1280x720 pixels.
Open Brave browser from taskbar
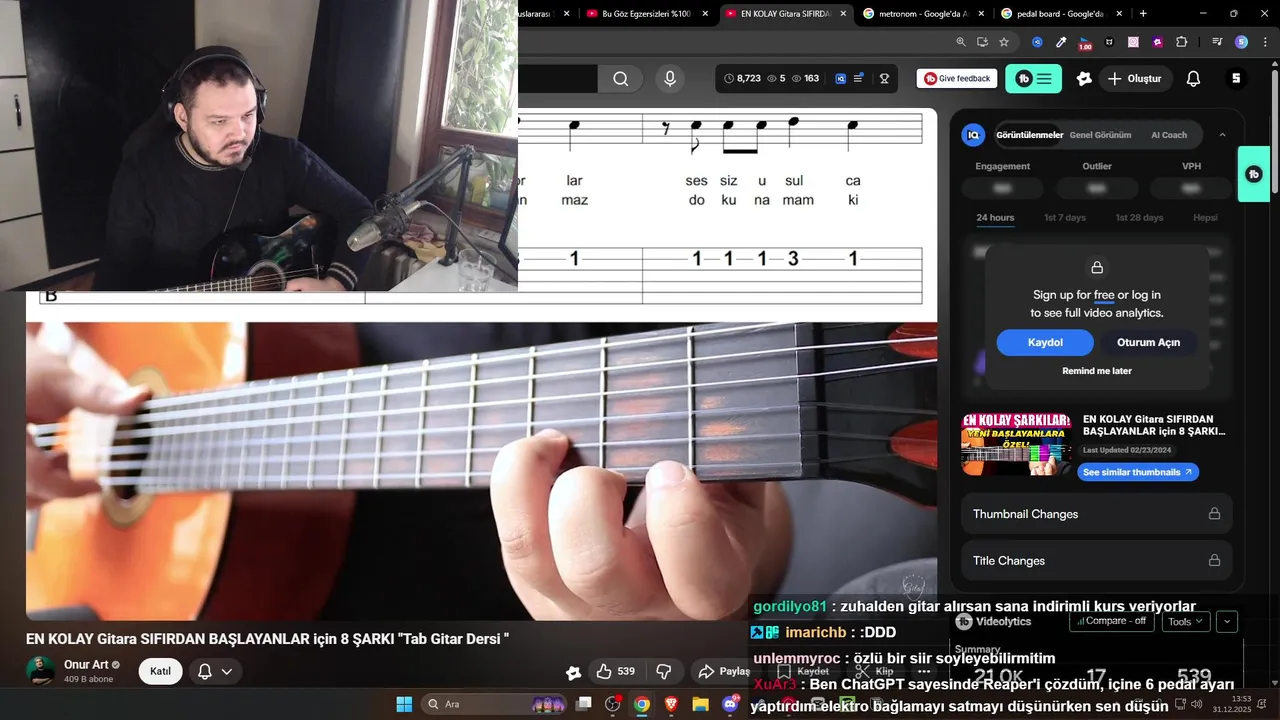(x=671, y=704)
